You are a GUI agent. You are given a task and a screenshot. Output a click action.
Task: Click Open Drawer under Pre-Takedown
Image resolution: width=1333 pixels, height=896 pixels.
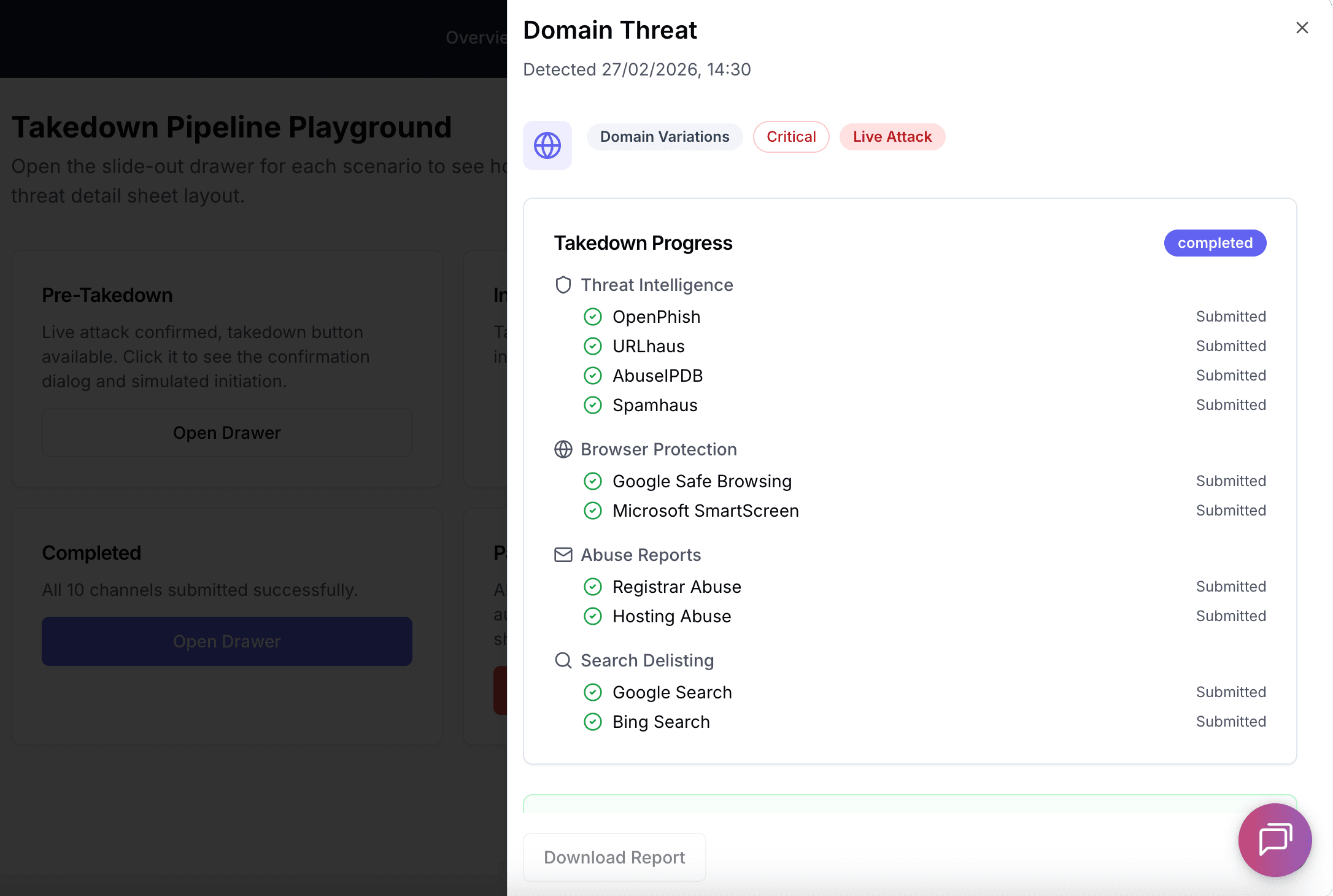coord(227,433)
